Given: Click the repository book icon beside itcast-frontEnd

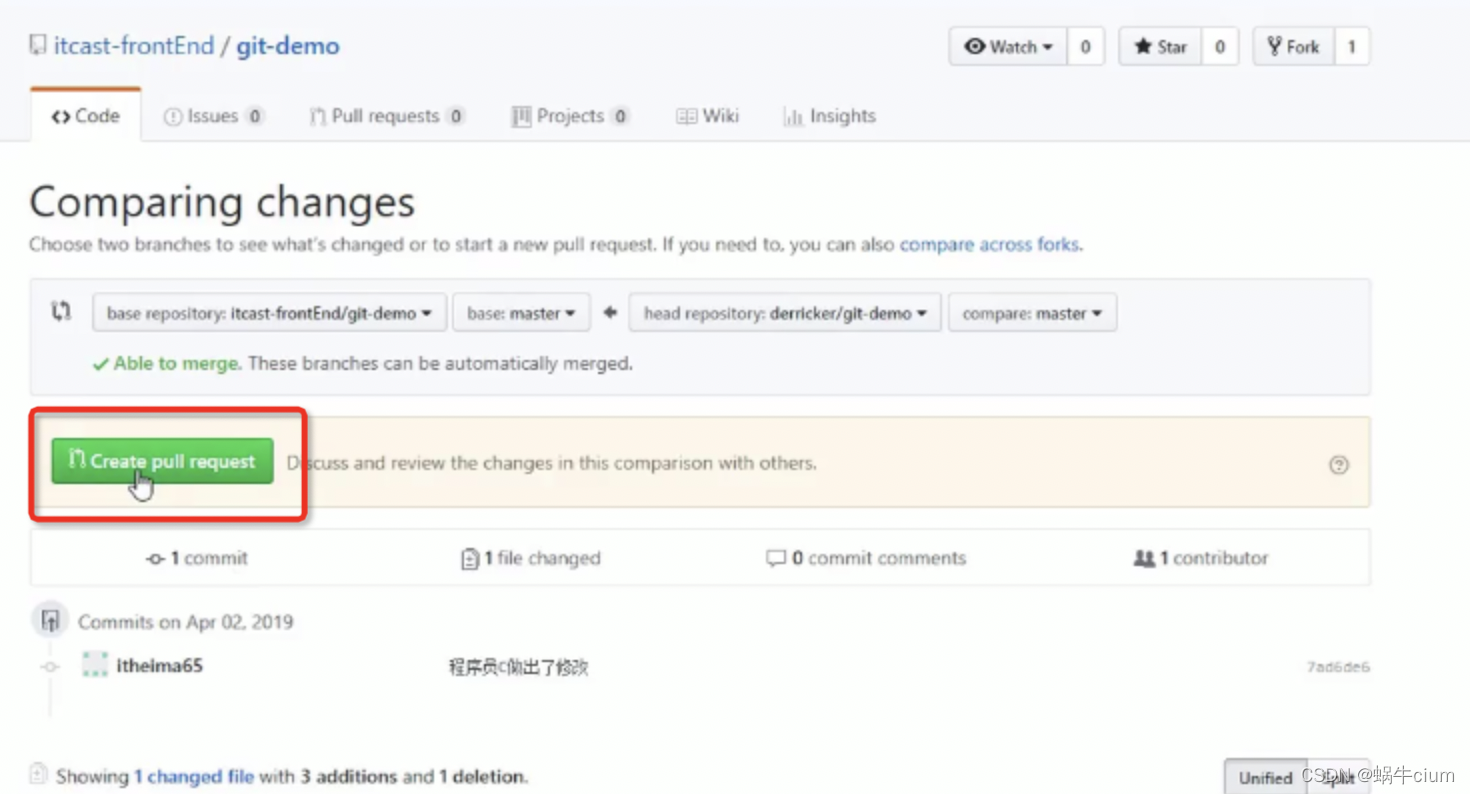Looking at the screenshot, I should pyautogui.click(x=38, y=46).
